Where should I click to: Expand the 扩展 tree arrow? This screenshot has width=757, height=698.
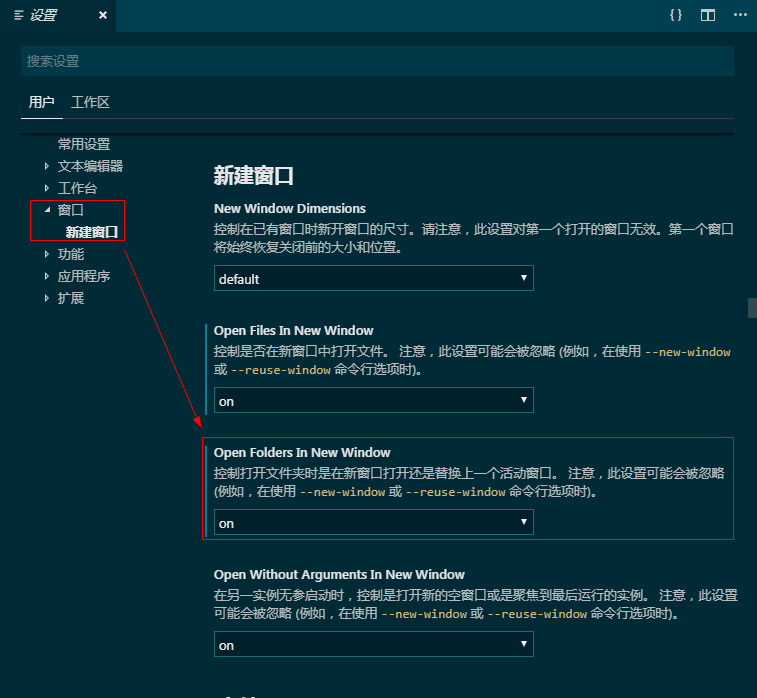click(47, 298)
